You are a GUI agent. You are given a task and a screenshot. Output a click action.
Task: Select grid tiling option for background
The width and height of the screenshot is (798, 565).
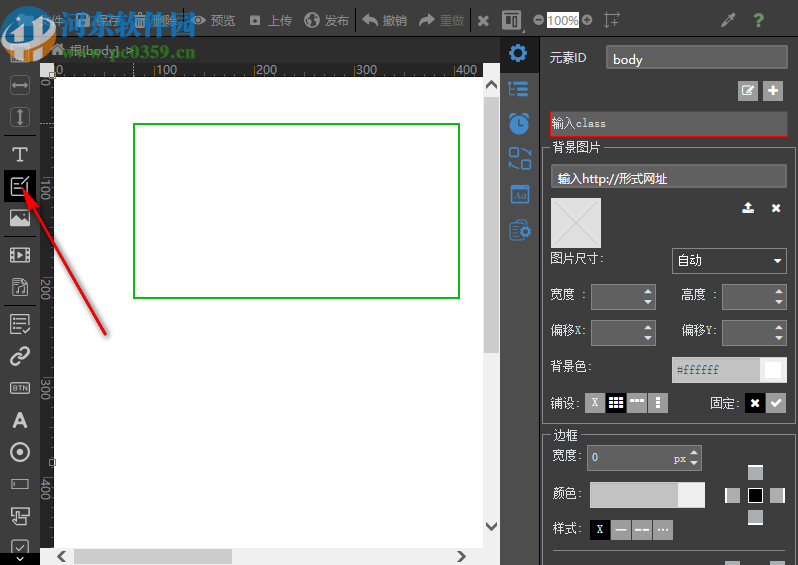616,403
